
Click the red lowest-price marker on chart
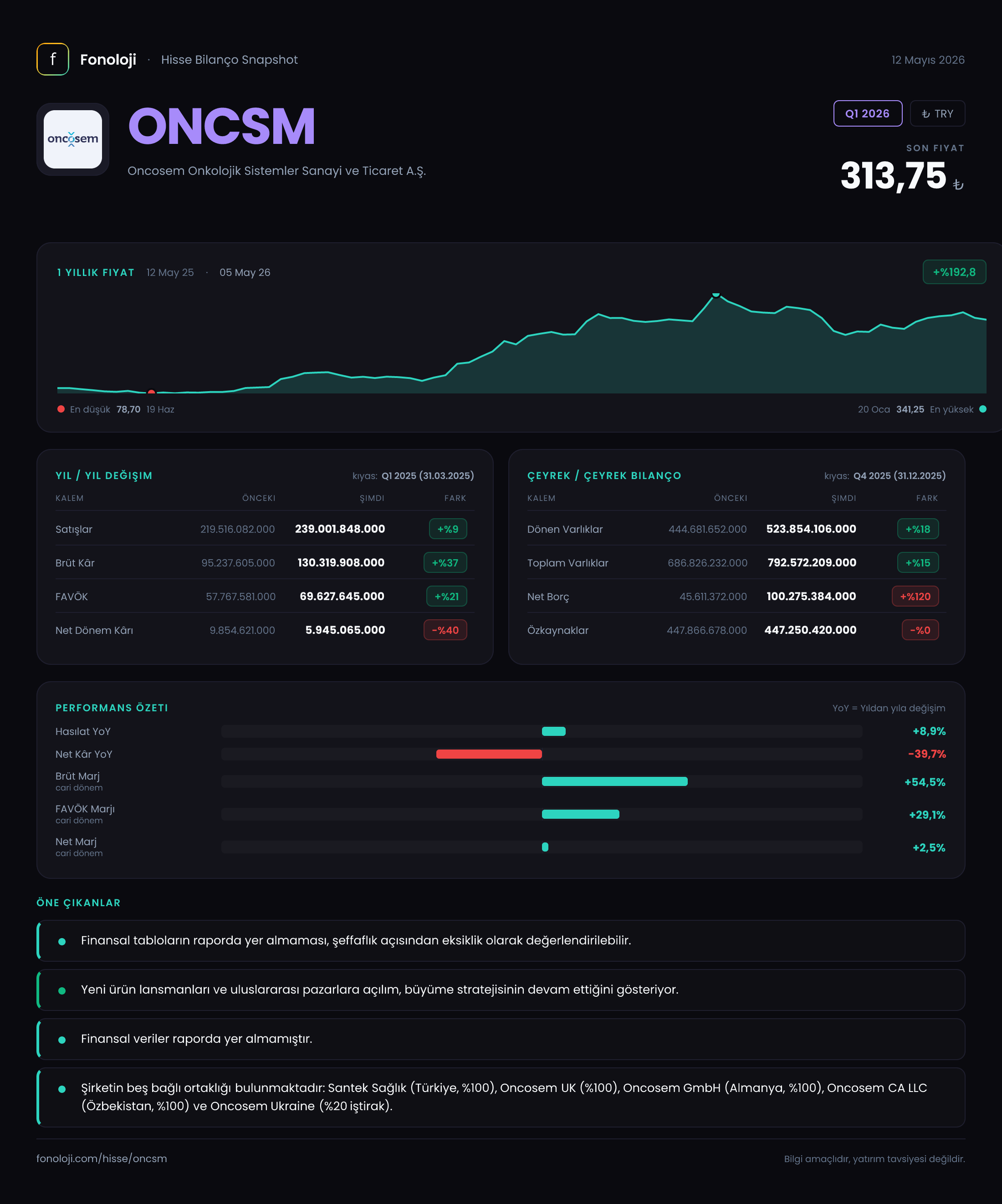pos(151,392)
